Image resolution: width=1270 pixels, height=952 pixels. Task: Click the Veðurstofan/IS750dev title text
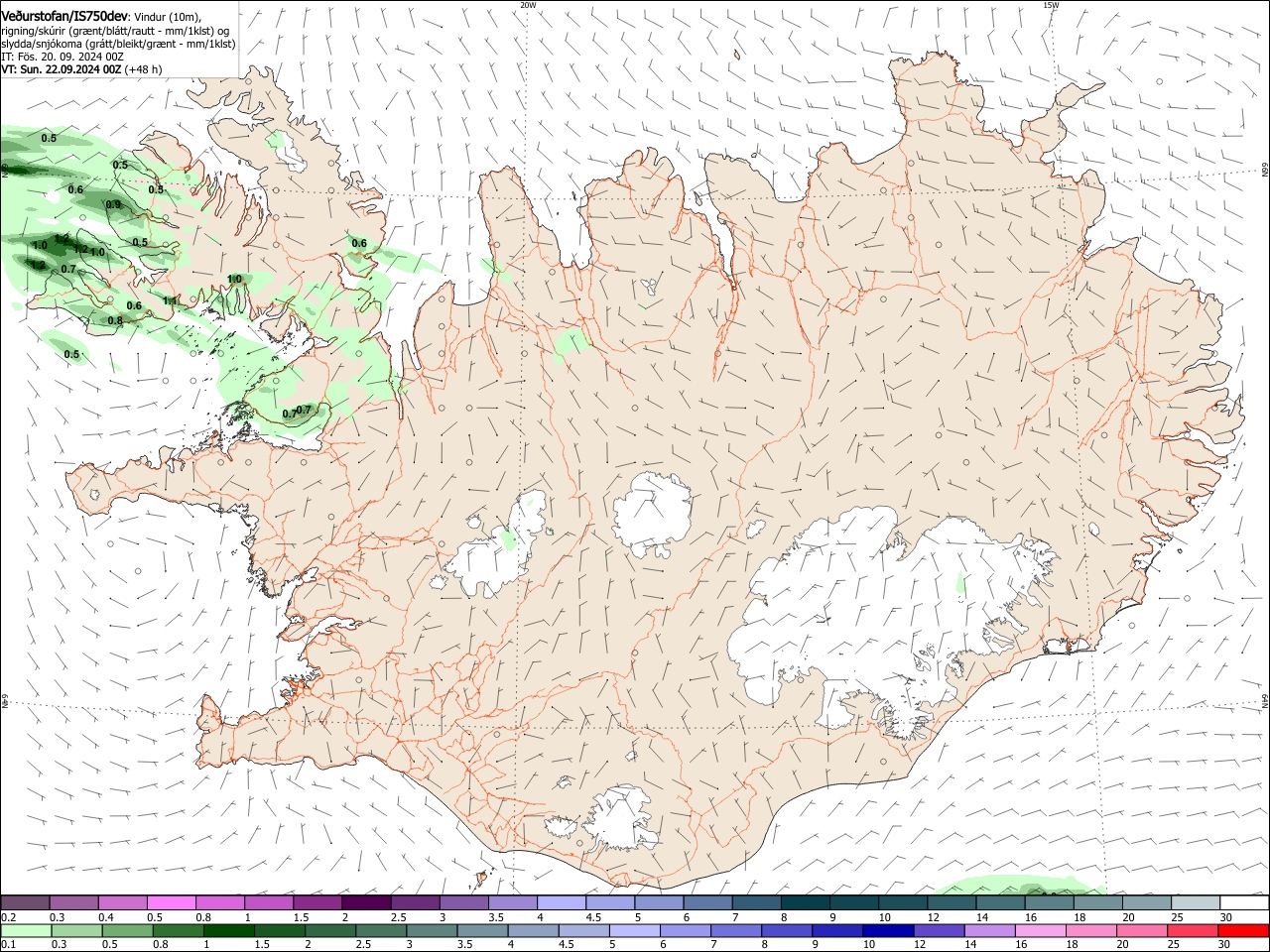(x=64, y=16)
